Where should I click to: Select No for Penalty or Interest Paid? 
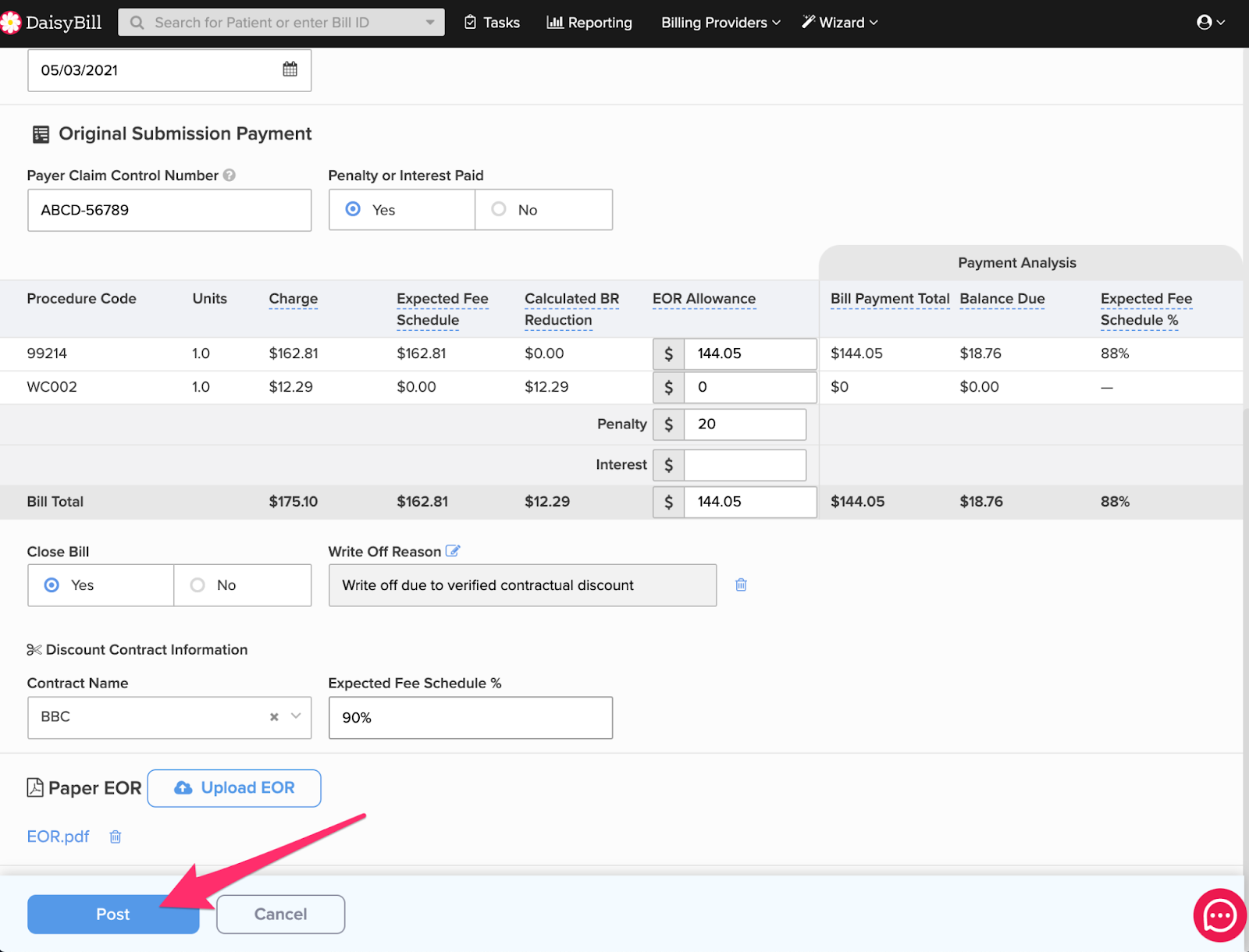[x=499, y=209]
